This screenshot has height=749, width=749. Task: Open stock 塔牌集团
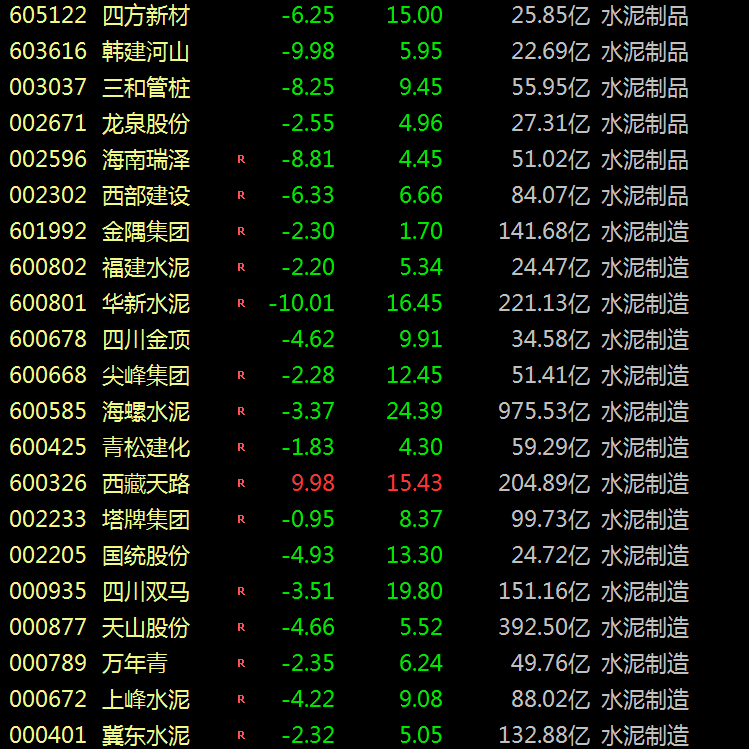(x=146, y=519)
